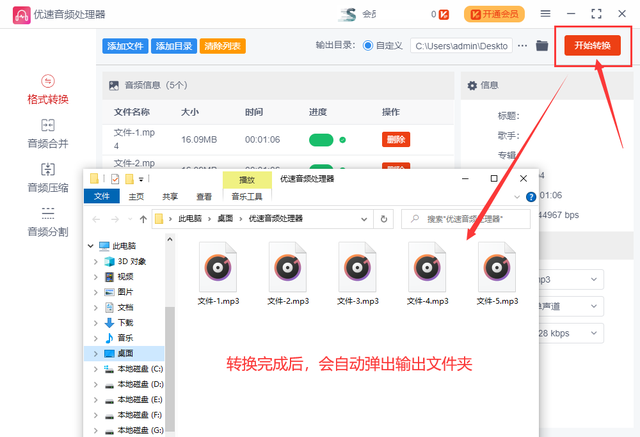Click the 播放 contextual tab header
The image size is (640, 437).
(247, 180)
